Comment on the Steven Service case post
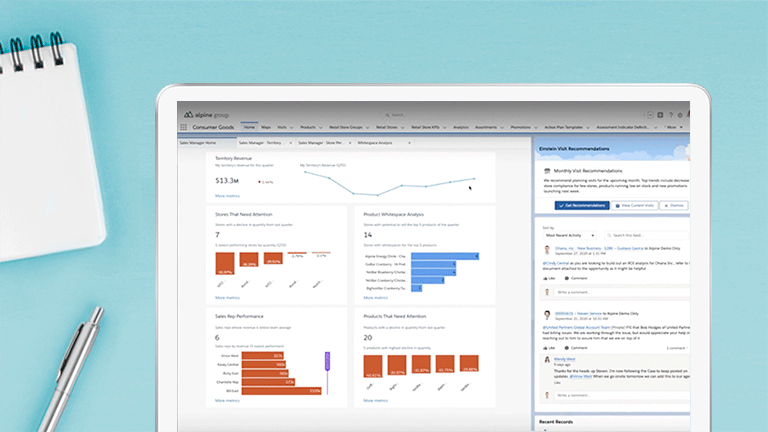The height and width of the screenshot is (432, 768). (576, 348)
